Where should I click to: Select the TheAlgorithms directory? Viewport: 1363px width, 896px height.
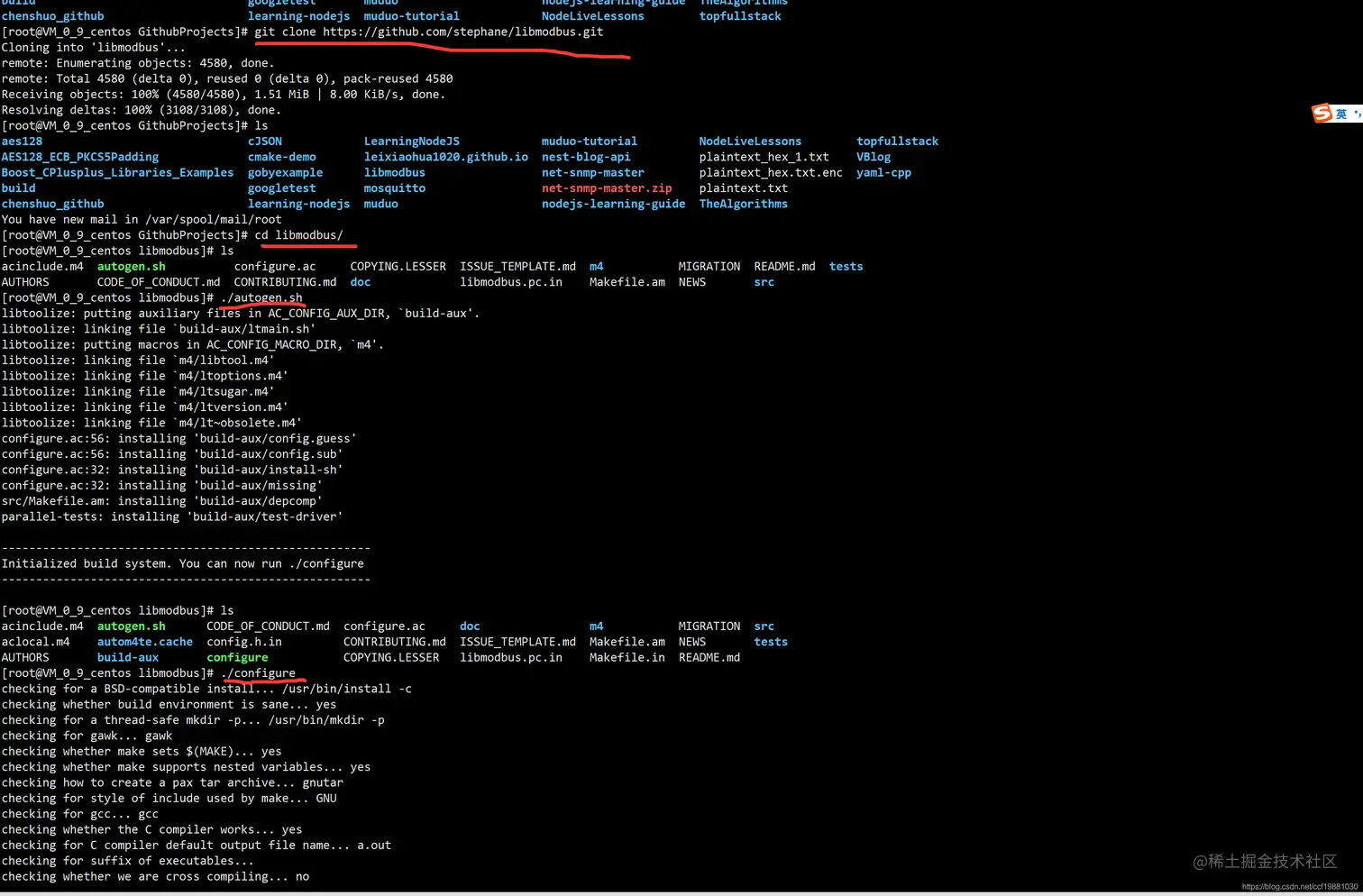743,204
